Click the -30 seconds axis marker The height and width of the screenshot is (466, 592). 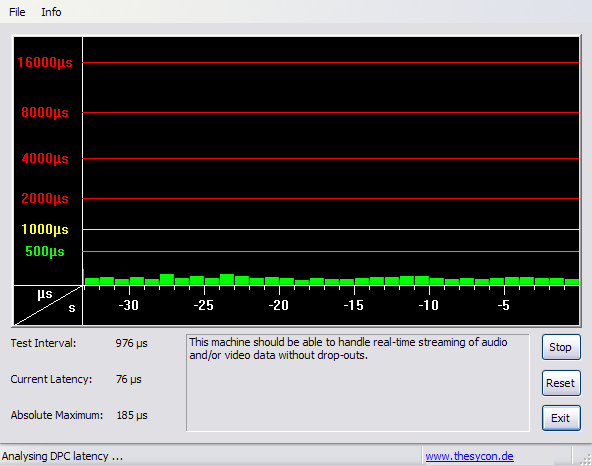point(129,305)
